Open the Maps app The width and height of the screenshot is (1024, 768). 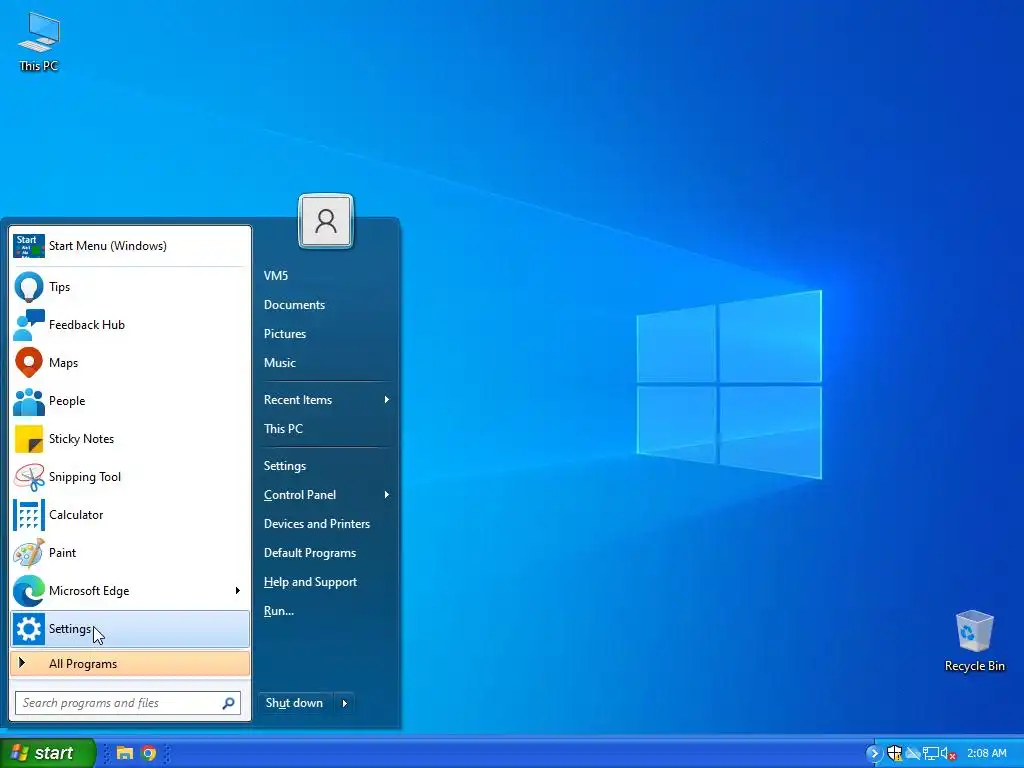pos(130,362)
